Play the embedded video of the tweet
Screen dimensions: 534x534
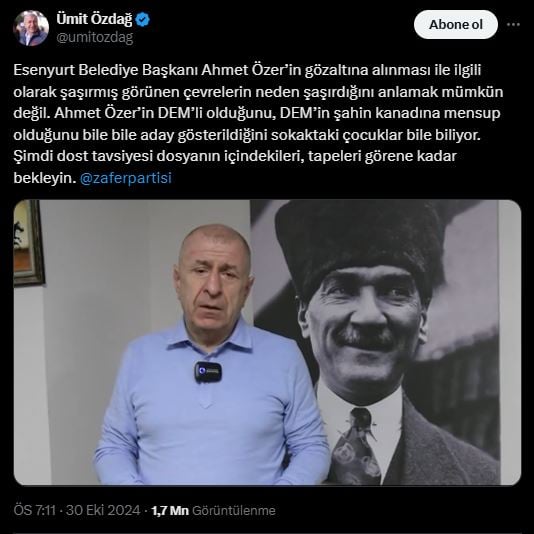pyautogui.click(x=267, y=342)
